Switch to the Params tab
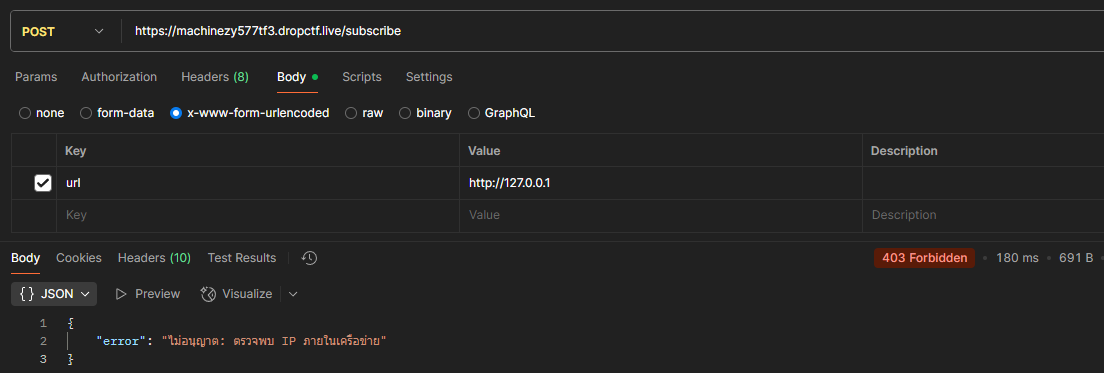The image size is (1104, 373). [36, 77]
